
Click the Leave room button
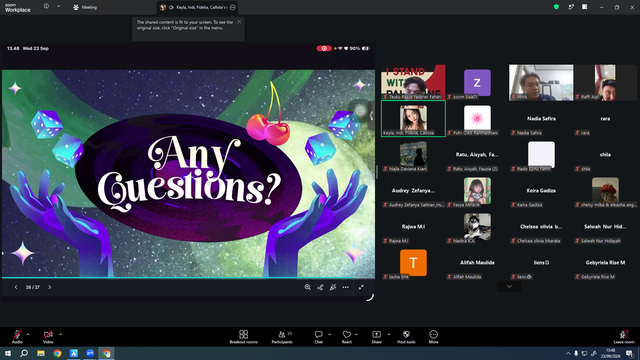[x=624, y=337]
